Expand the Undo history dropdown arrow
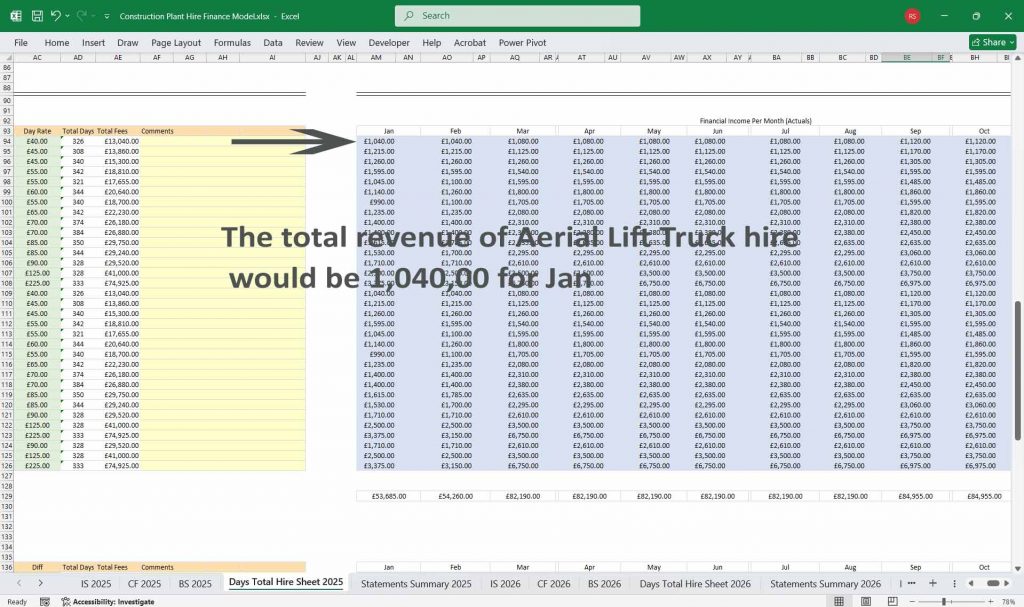 (67, 16)
